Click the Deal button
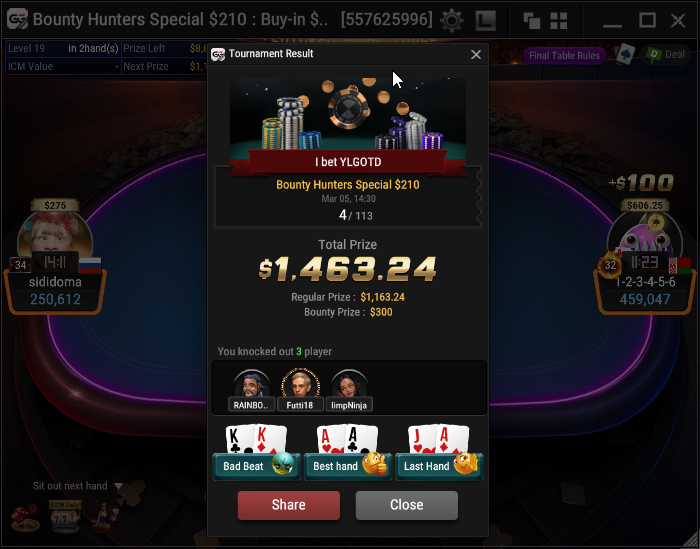 [x=665, y=55]
